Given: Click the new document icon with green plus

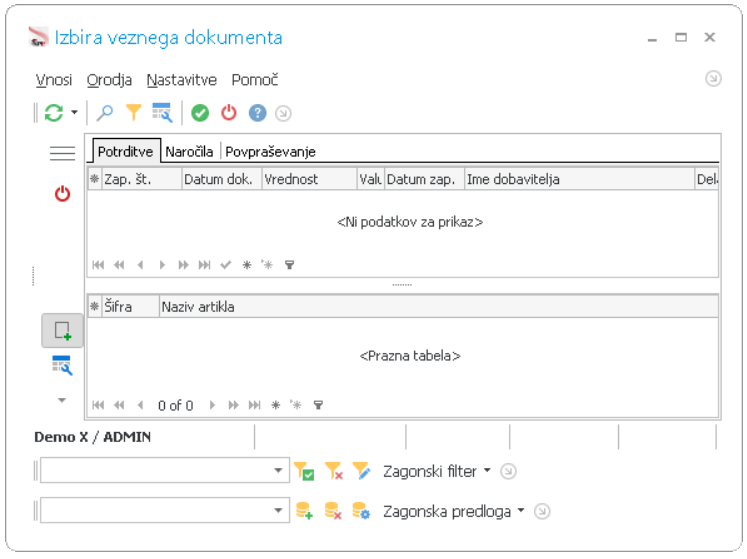Looking at the screenshot, I should pos(62,330).
